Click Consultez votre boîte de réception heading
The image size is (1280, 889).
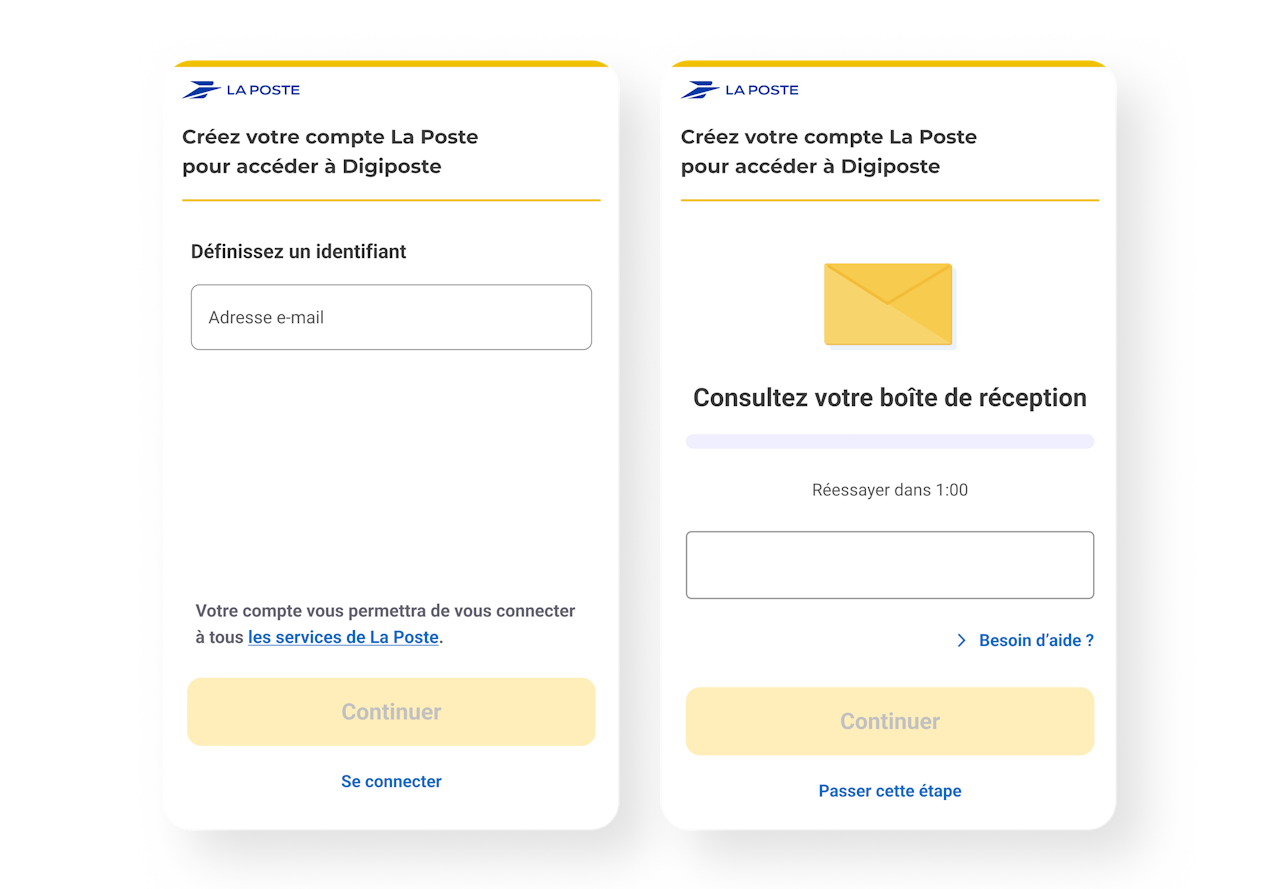click(x=890, y=398)
